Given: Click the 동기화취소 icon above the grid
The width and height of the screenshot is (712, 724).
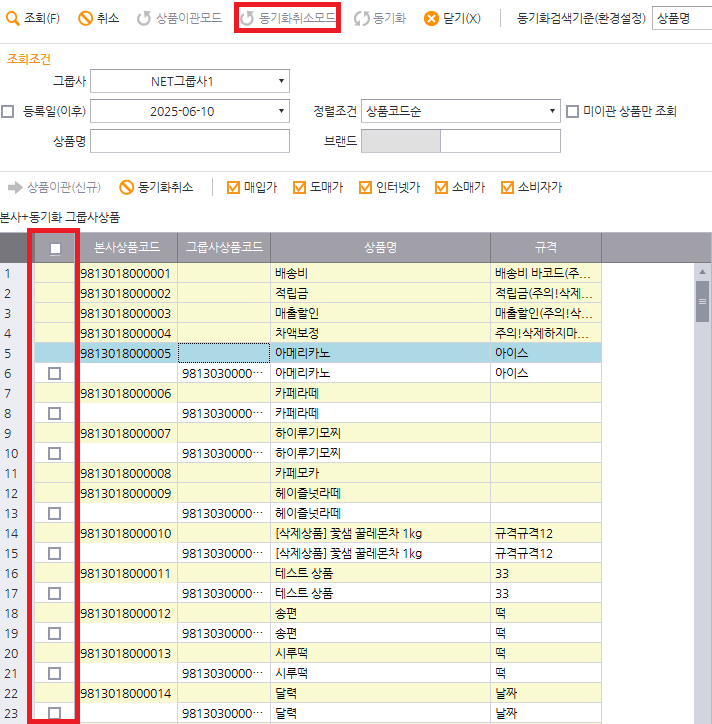Looking at the screenshot, I should (127, 187).
